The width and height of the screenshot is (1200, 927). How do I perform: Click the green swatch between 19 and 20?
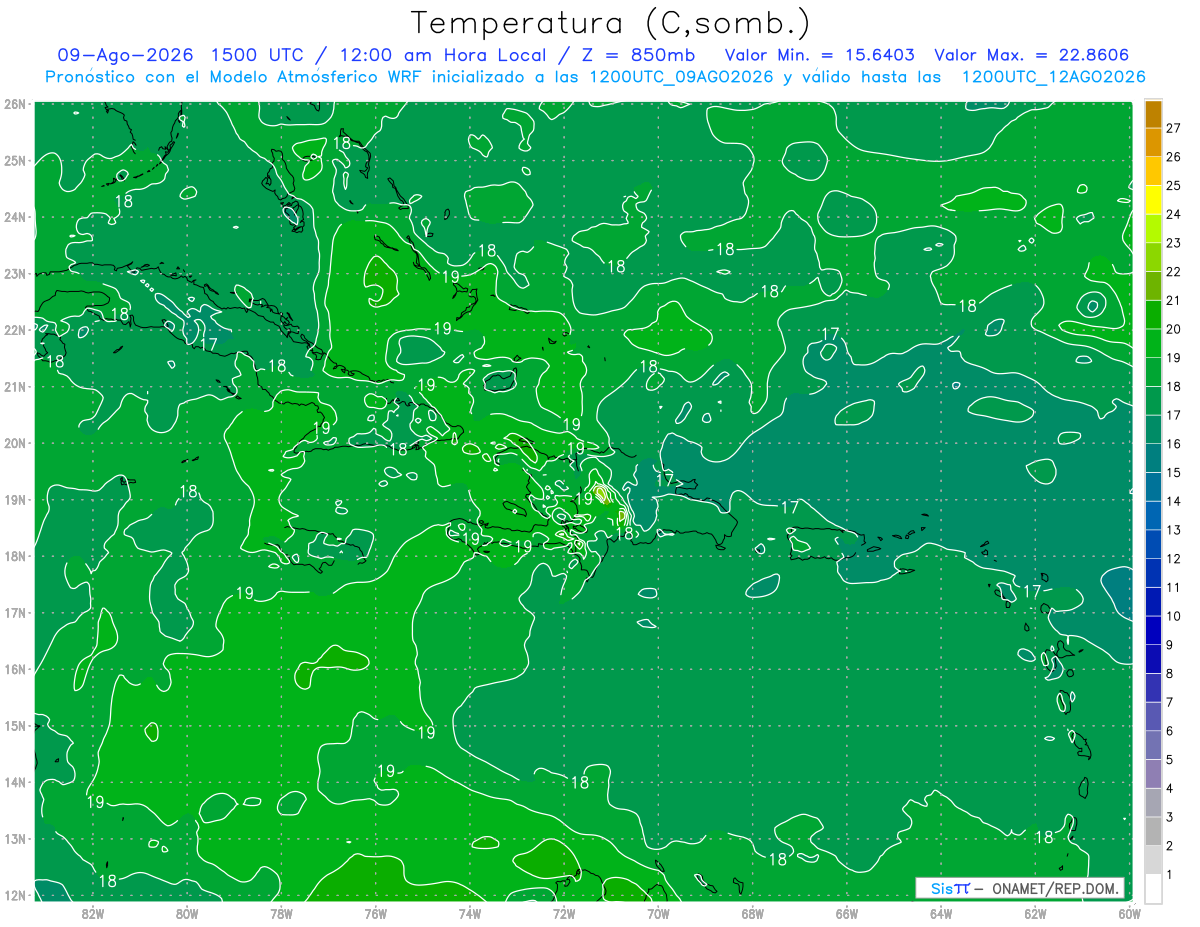click(1153, 343)
